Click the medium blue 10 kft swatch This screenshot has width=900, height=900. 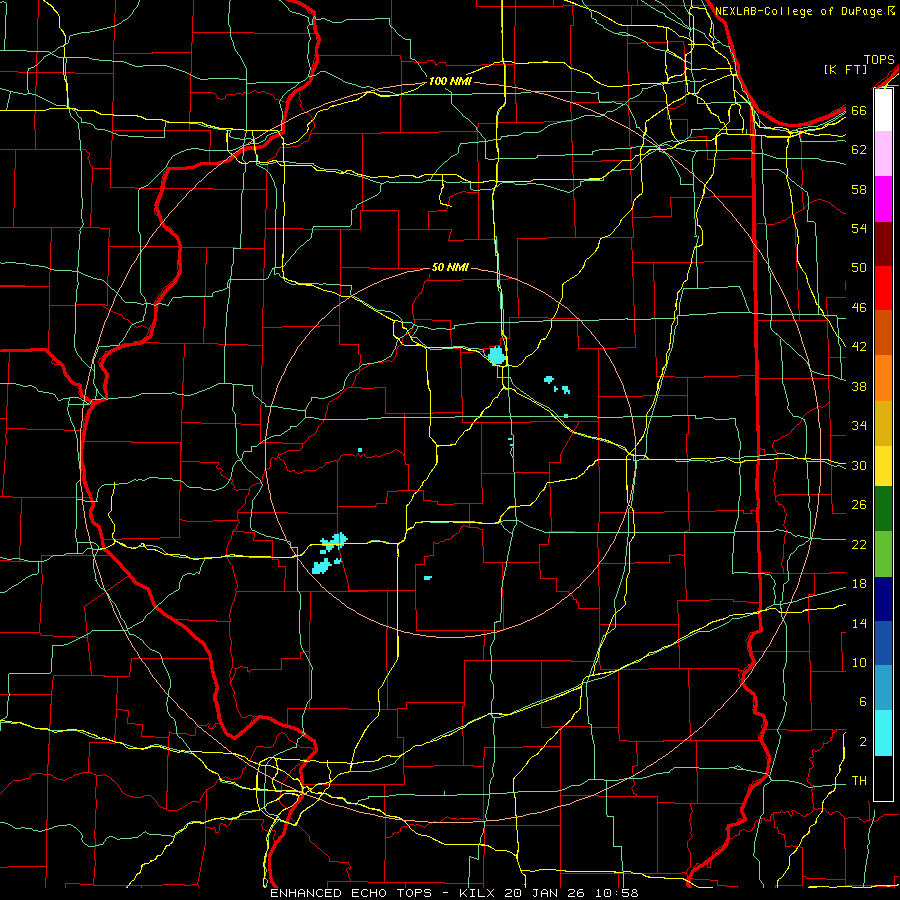pos(883,643)
